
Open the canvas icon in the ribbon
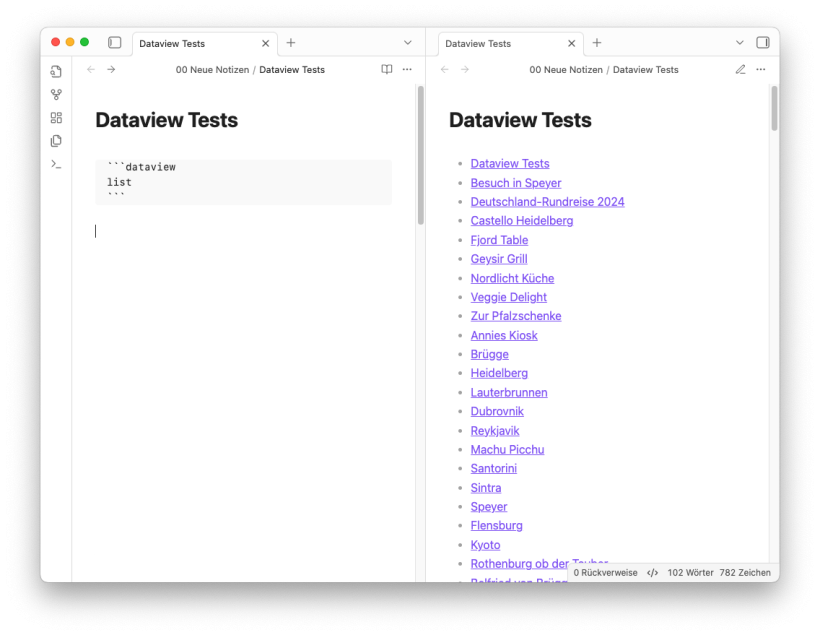click(56, 118)
